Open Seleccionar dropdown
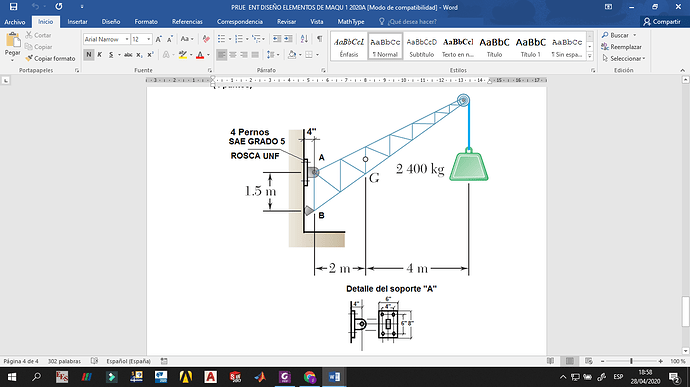Viewport: 690px width, 387px height. point(624,58)
